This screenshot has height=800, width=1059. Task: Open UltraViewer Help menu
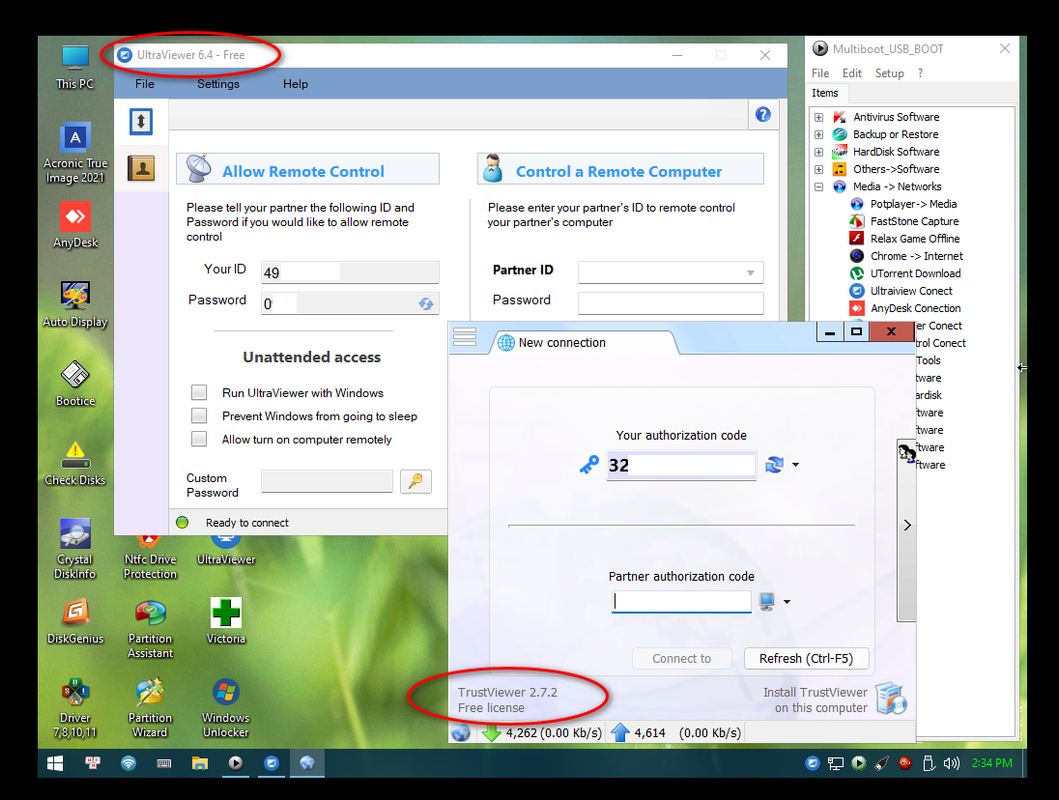pos(295,84)
